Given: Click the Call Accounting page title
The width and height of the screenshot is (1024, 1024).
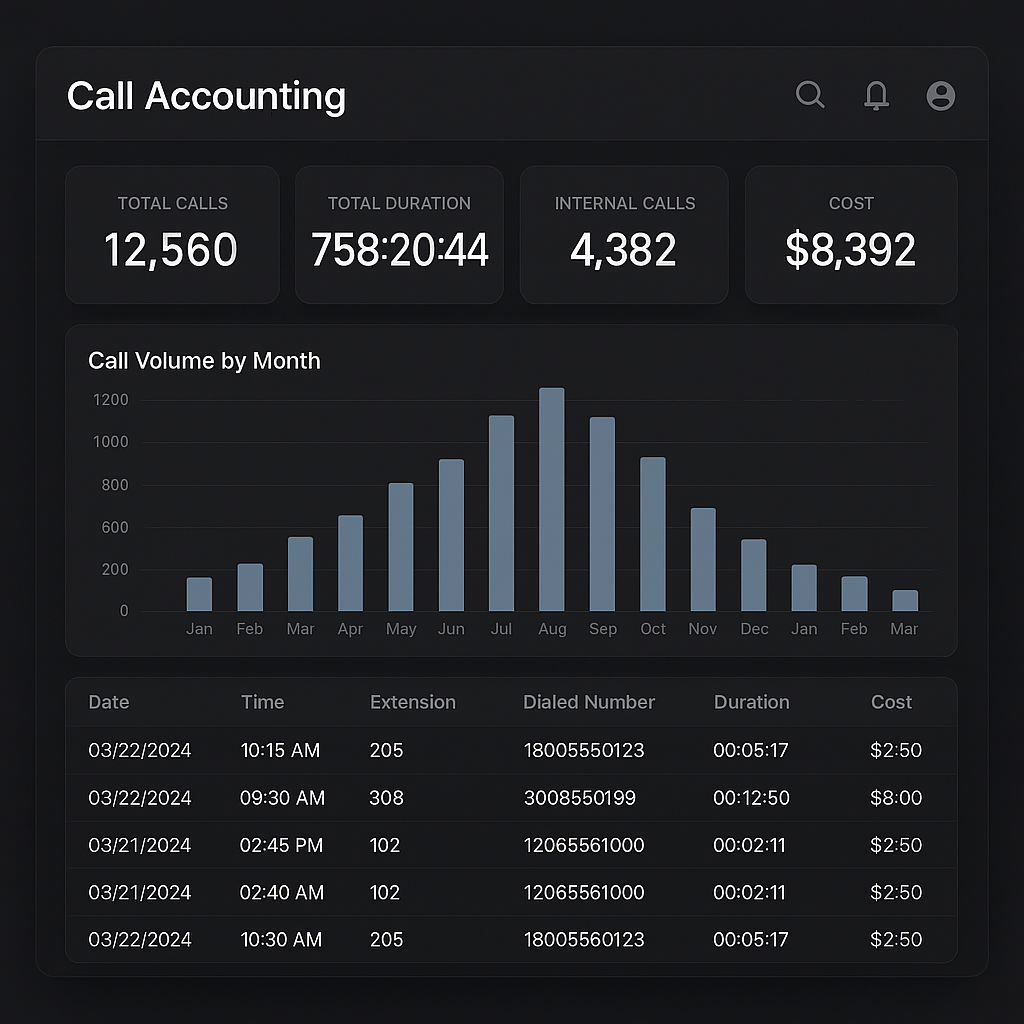Looking at the screenshot, I should tap(206, 96).
